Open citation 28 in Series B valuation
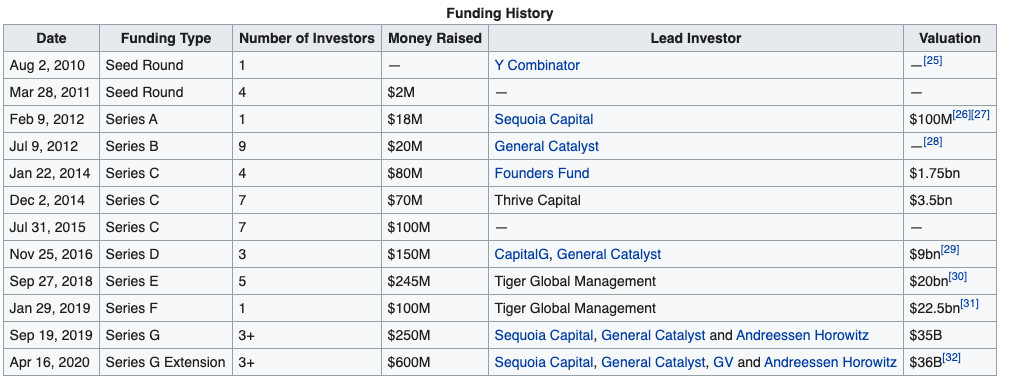 pos(933,142)
